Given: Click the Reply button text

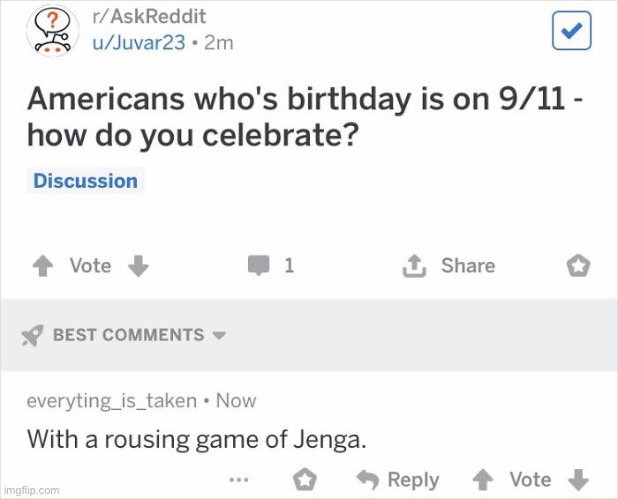Looking at the screenshot, I should [413, 480].
